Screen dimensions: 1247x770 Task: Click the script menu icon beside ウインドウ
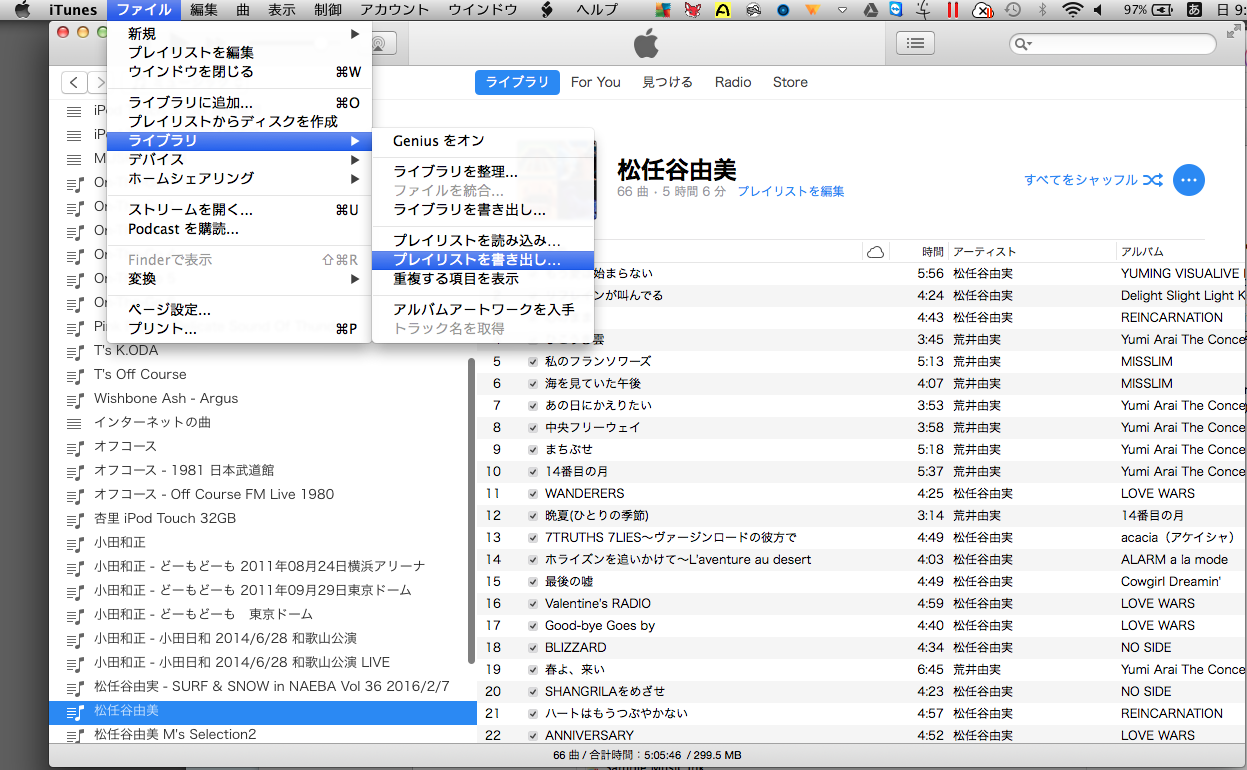click(x=547, y=10)
